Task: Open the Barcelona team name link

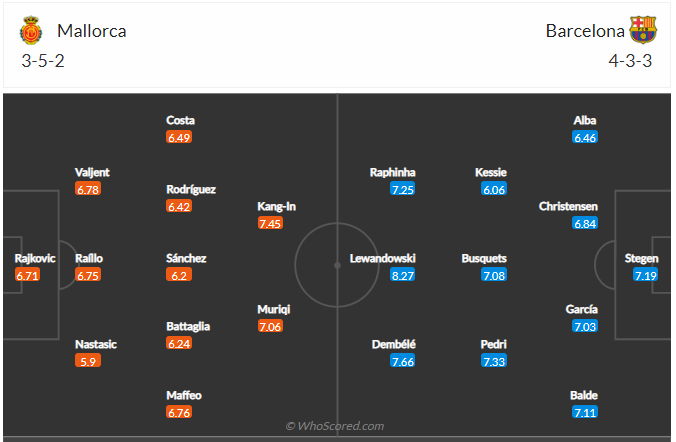Action: pos(586,31)
